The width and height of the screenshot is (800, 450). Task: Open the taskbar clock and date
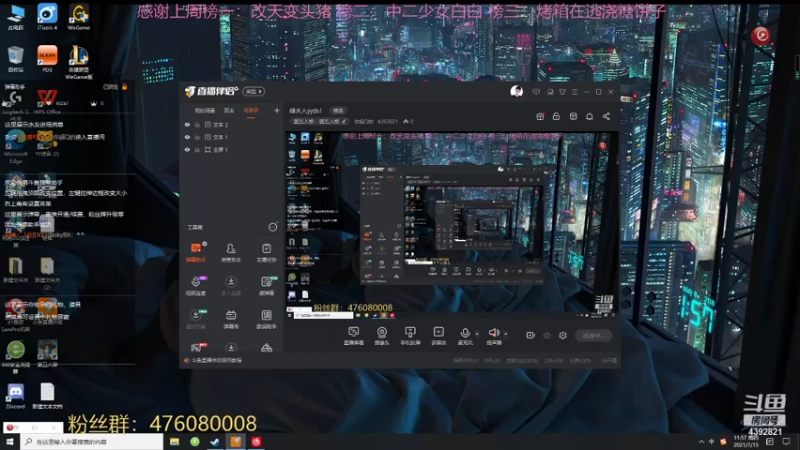[x=746, y=442]
